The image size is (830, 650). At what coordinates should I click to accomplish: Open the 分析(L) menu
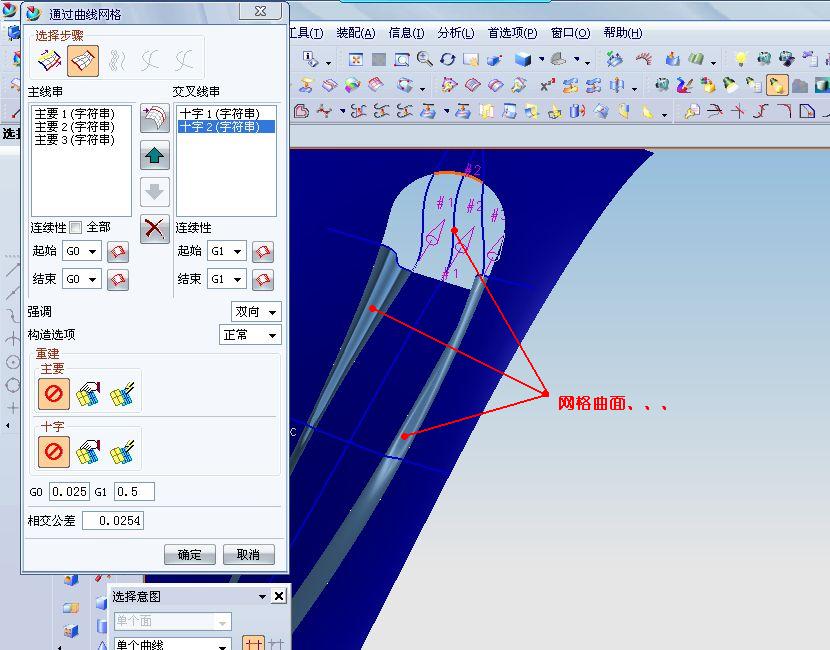coord(456,33)
